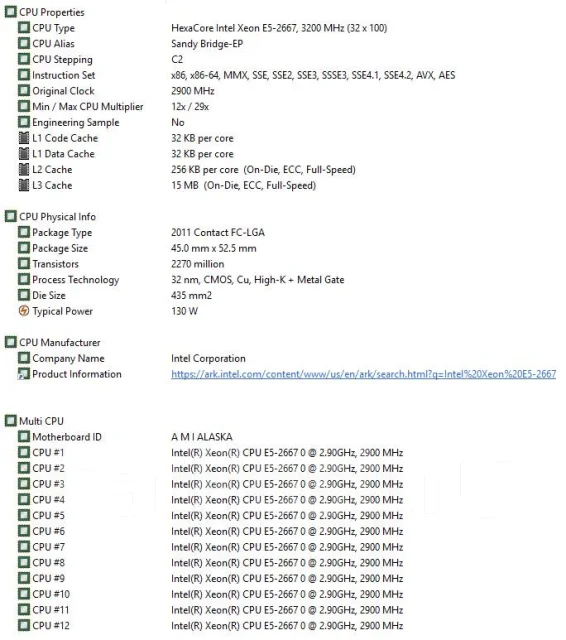The height and width of the screenshot is (640, 566).
Task: Click the Intel Corporation value
Action: 208,358
